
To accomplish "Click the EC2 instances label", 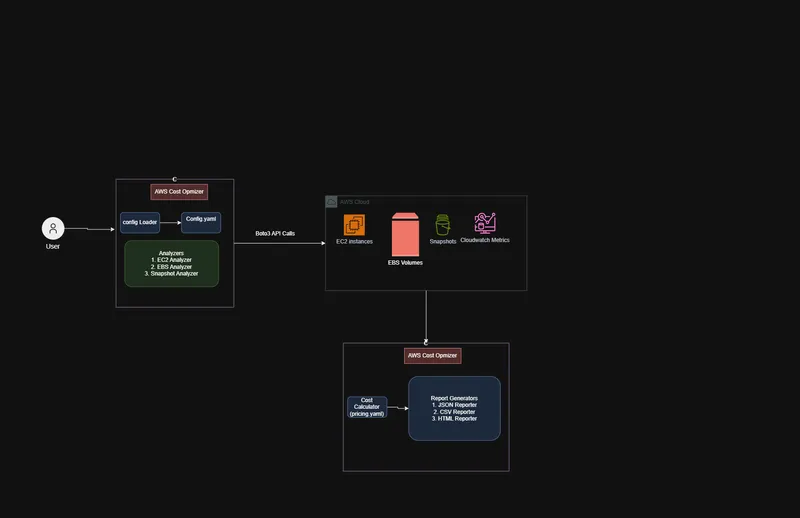I will pos(355,241).
